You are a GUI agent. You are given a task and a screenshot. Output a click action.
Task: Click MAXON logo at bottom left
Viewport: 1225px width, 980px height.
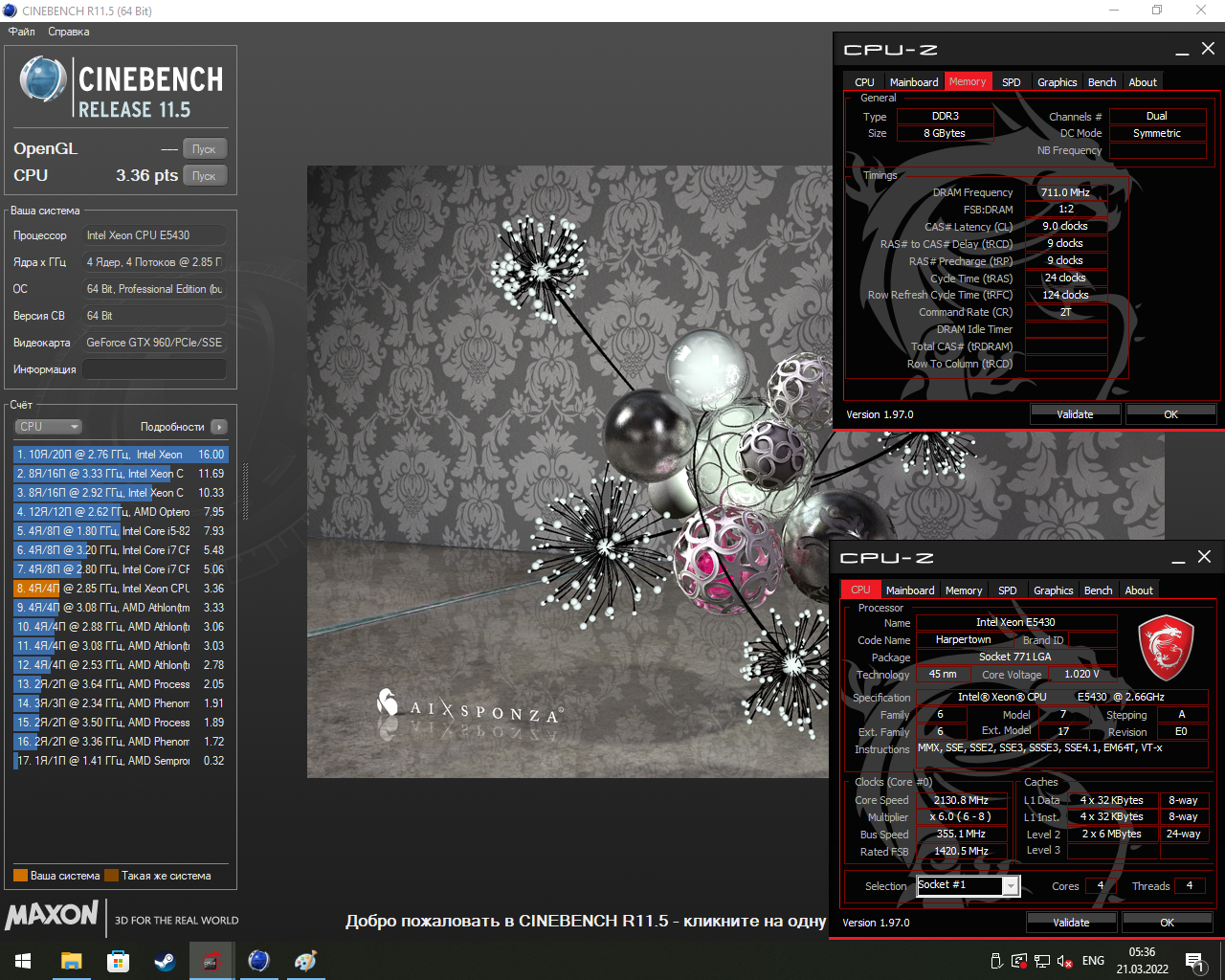coord(52,916)
